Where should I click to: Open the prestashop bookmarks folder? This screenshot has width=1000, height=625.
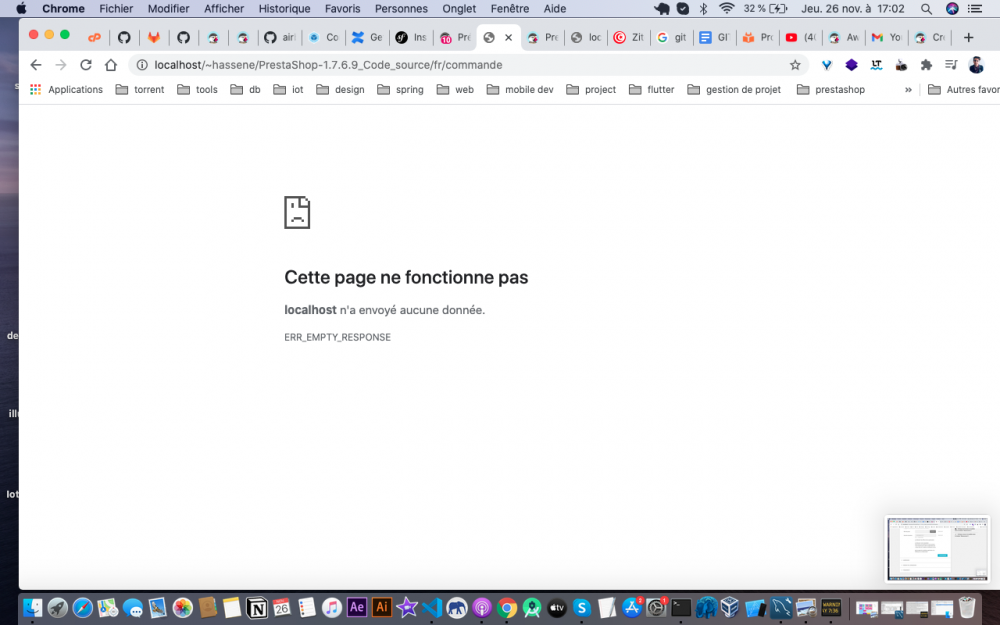830,89
